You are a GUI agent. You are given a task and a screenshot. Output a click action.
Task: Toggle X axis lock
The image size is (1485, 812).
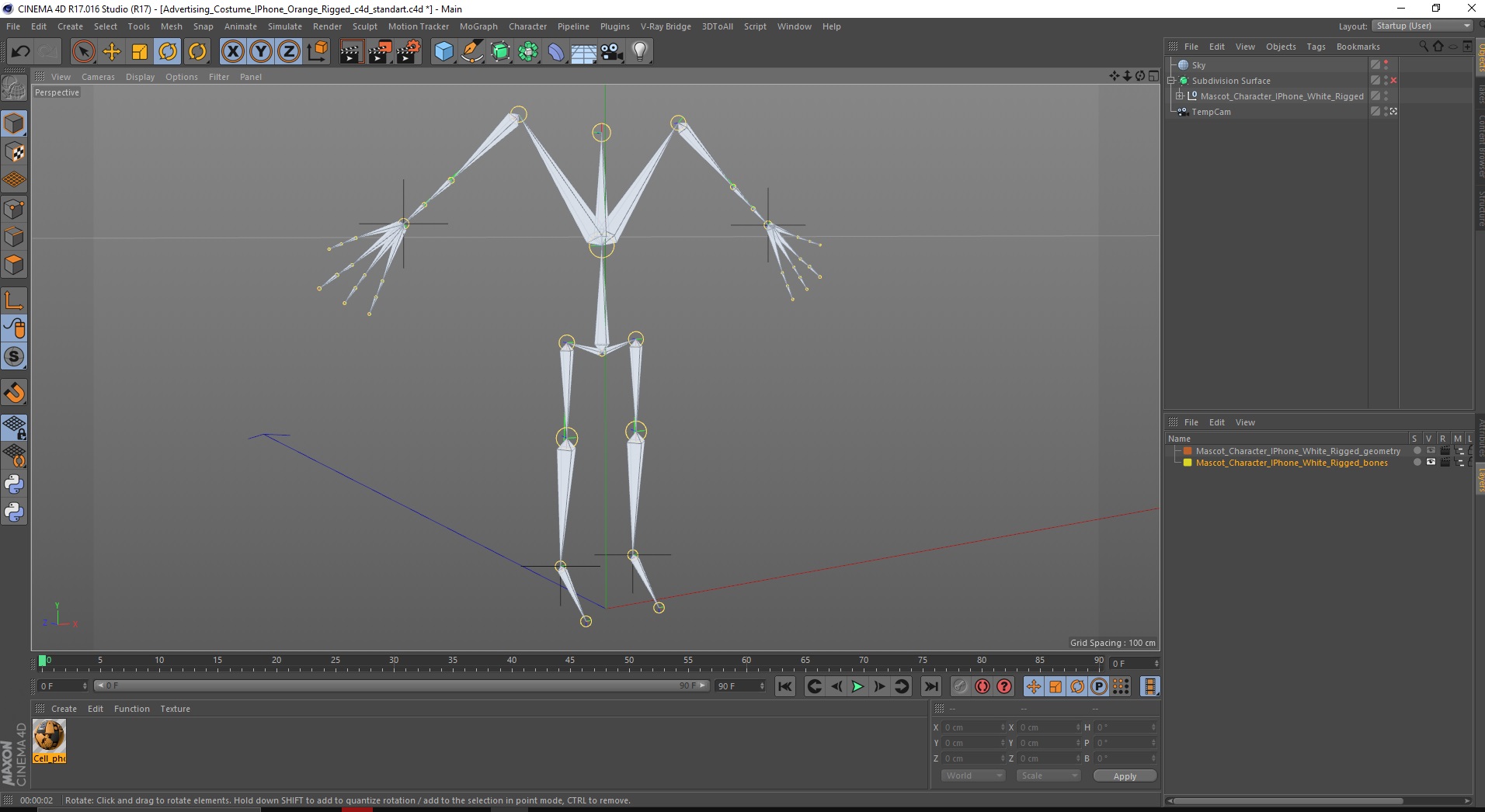coord(232,52)
